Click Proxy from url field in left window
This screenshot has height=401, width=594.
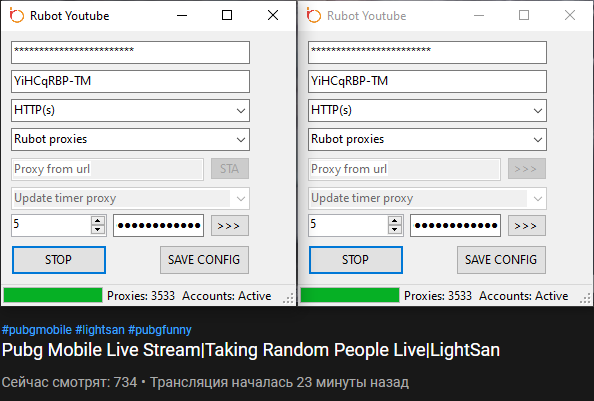(107, 169)
